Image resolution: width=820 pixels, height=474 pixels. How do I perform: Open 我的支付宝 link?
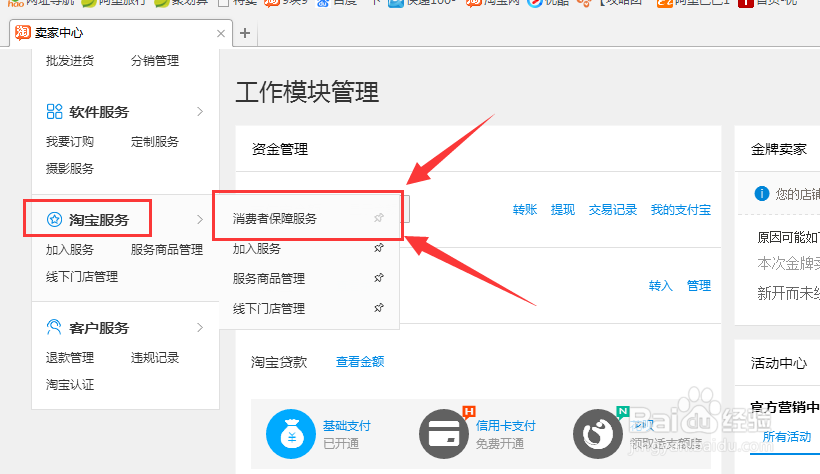point(681,210)
